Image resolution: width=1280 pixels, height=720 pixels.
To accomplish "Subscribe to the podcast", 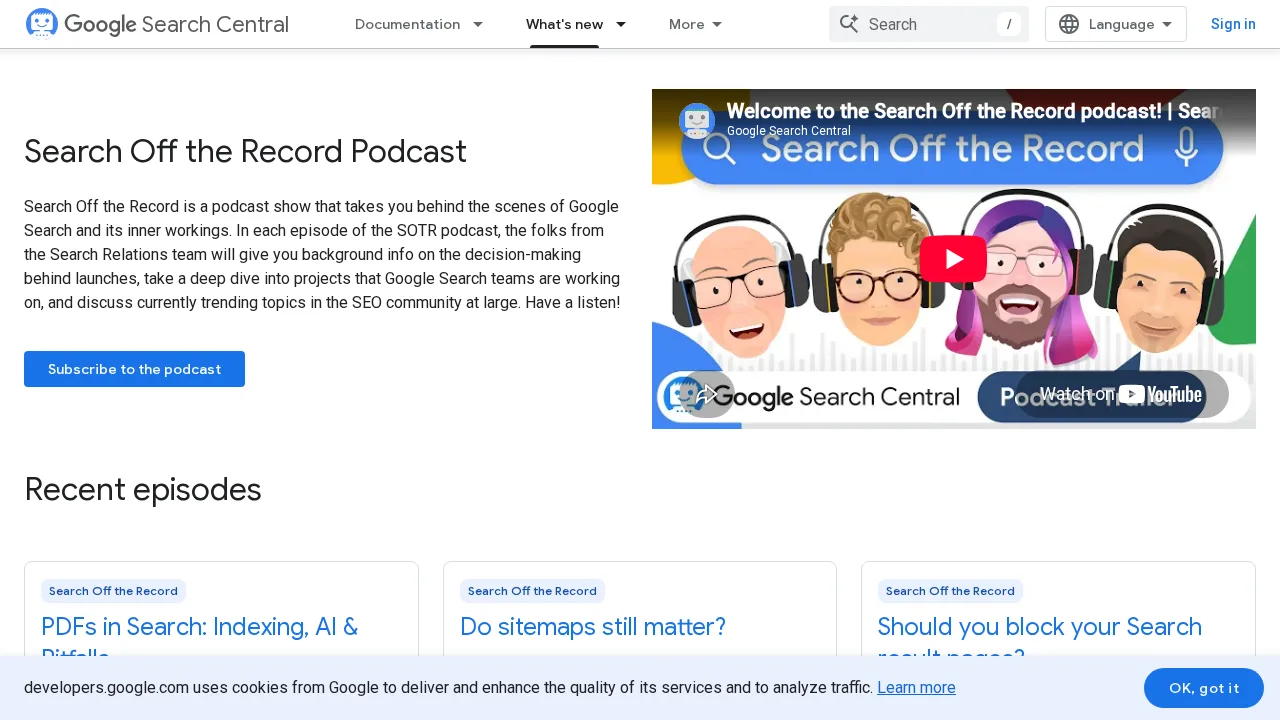I will [134, 369].
